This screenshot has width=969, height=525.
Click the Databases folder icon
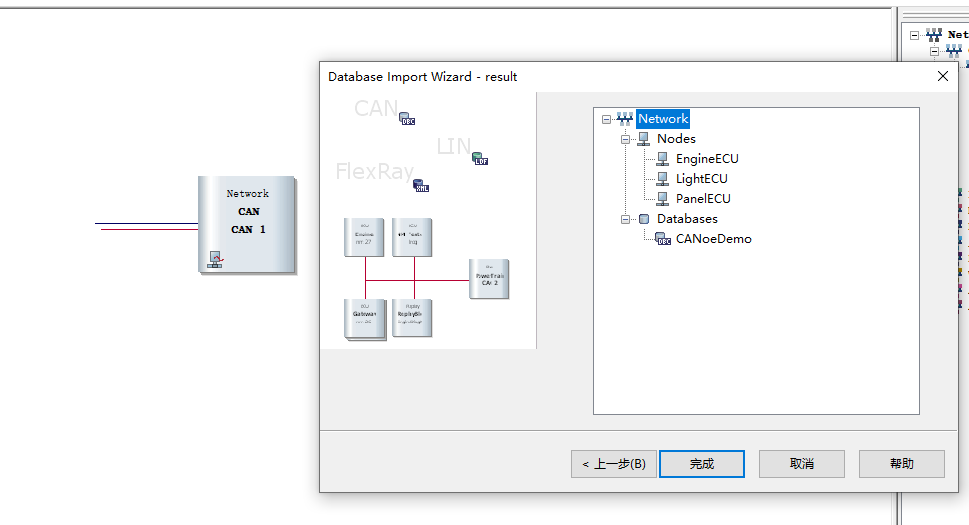click(x=644, y=219)
